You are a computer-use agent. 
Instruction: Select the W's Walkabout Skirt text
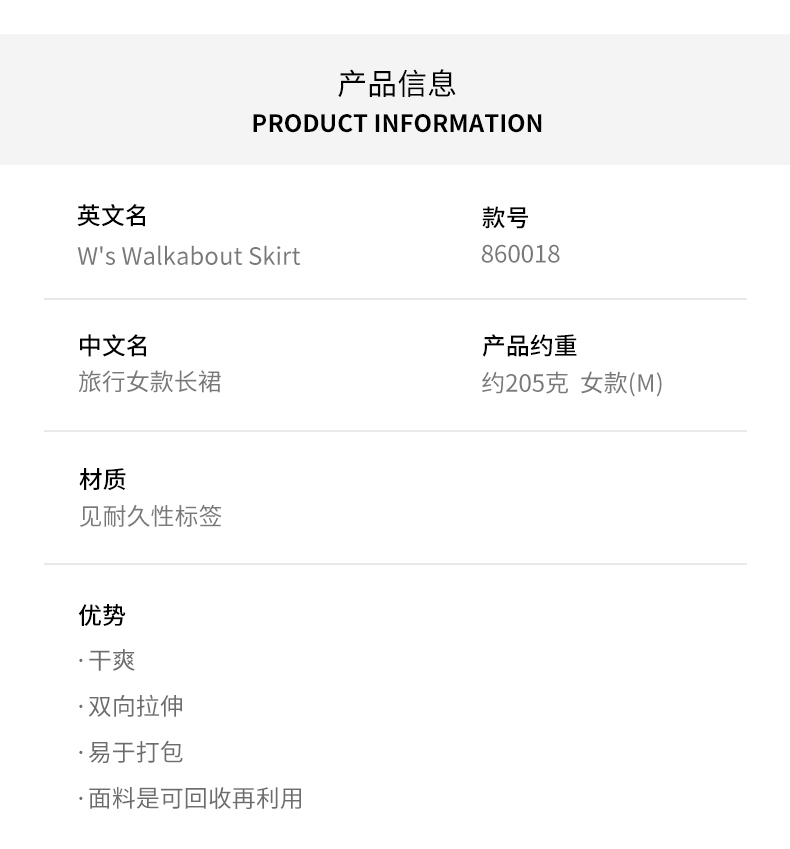(189, 256)
